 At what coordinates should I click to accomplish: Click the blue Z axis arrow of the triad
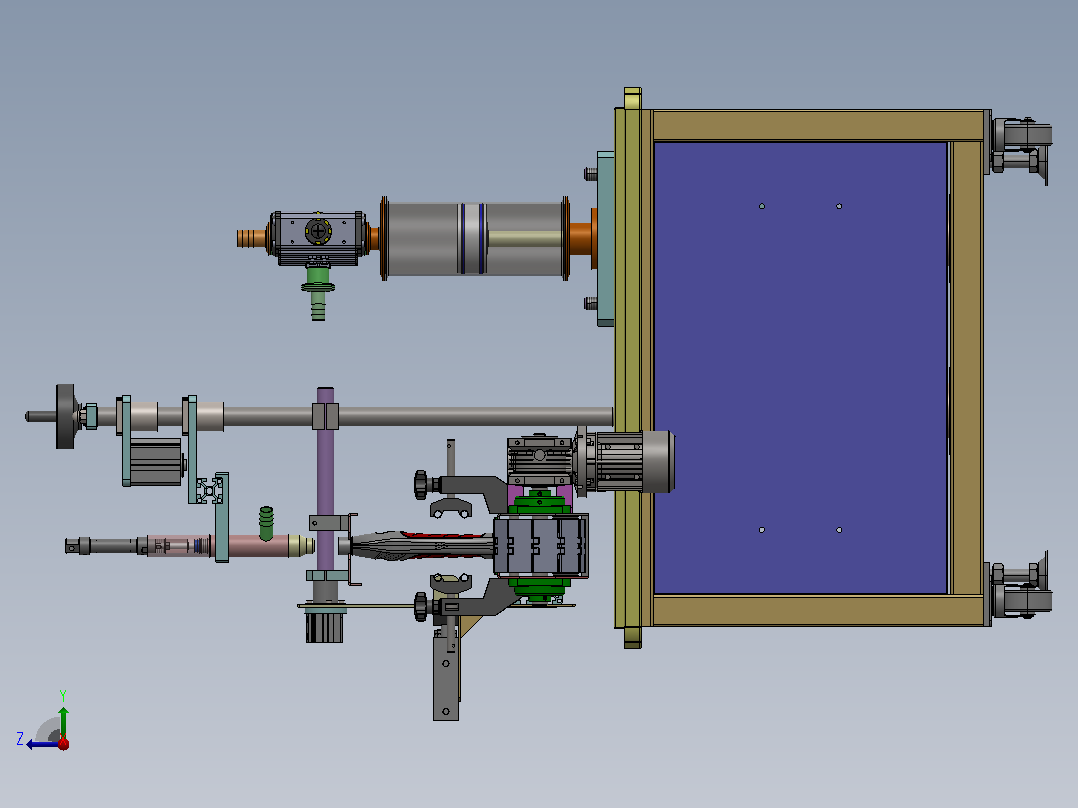[x=41, y=744]
